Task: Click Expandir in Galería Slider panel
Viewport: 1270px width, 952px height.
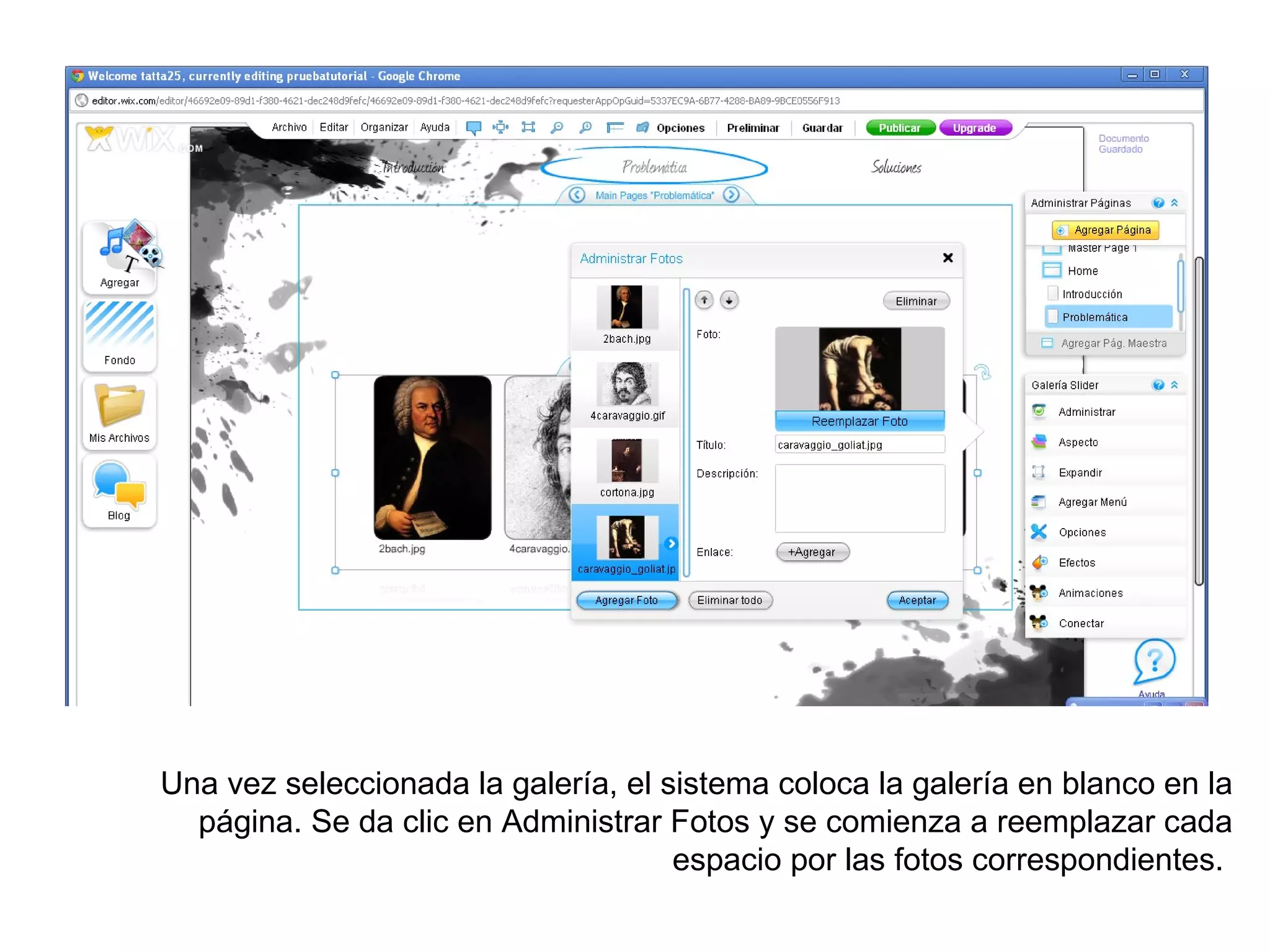Action: point(1105,472)
